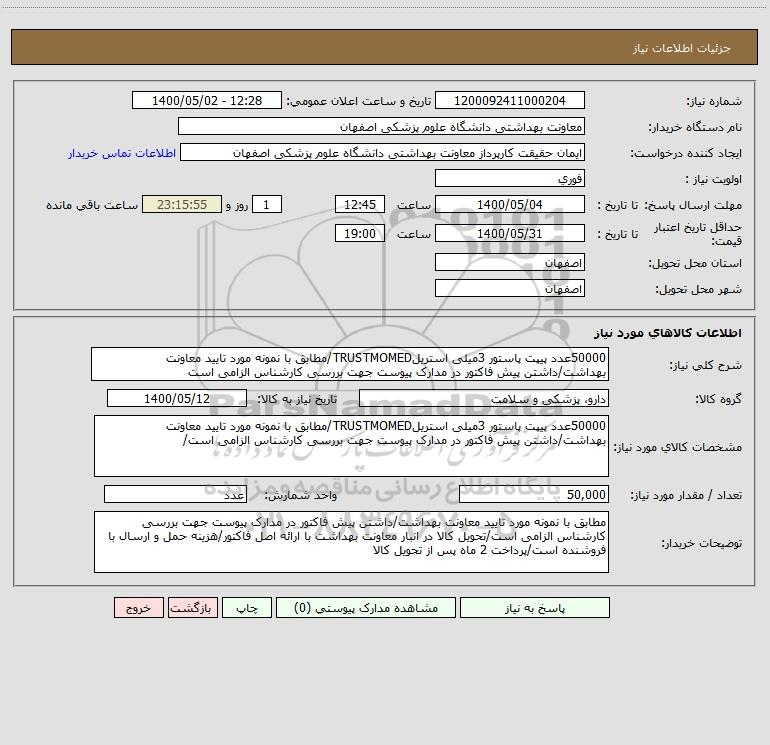Open 'اطلاعات تماس خریدار' contact link
The image size is (770, 745).
[122, 153]
